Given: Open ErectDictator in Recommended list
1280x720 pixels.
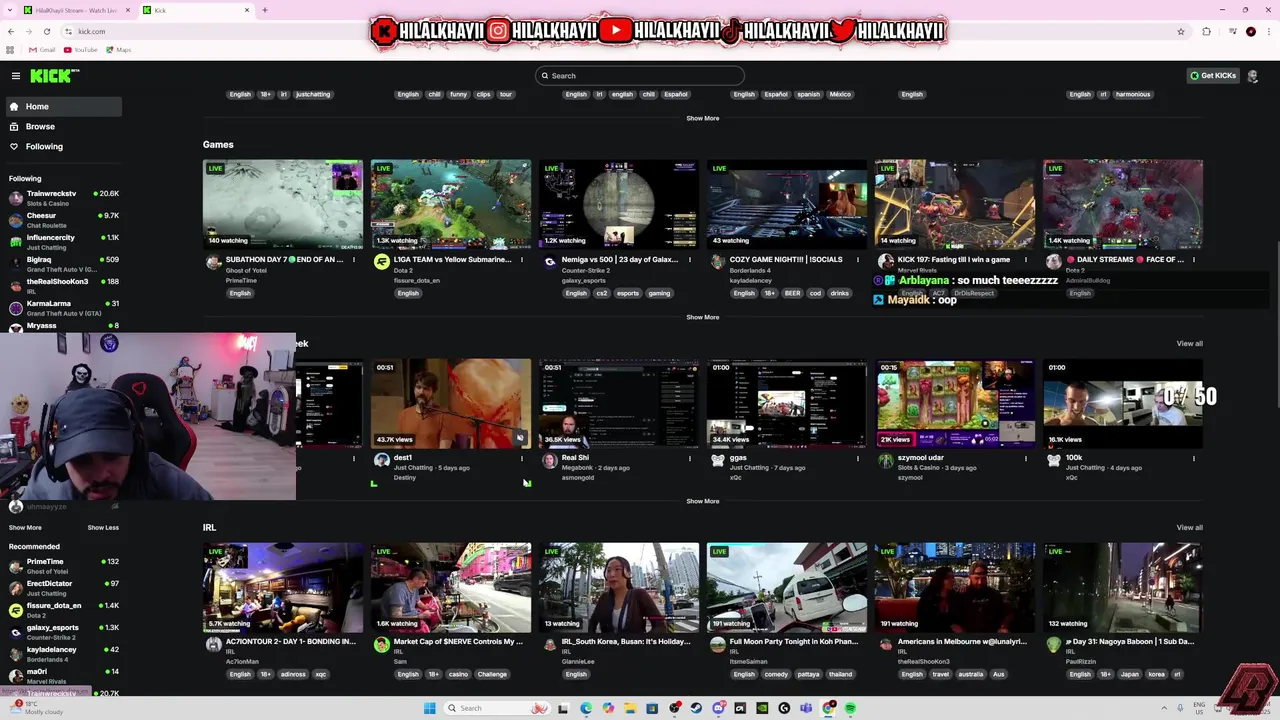Looking at the screenshot, I should click(x=64, y=587).
